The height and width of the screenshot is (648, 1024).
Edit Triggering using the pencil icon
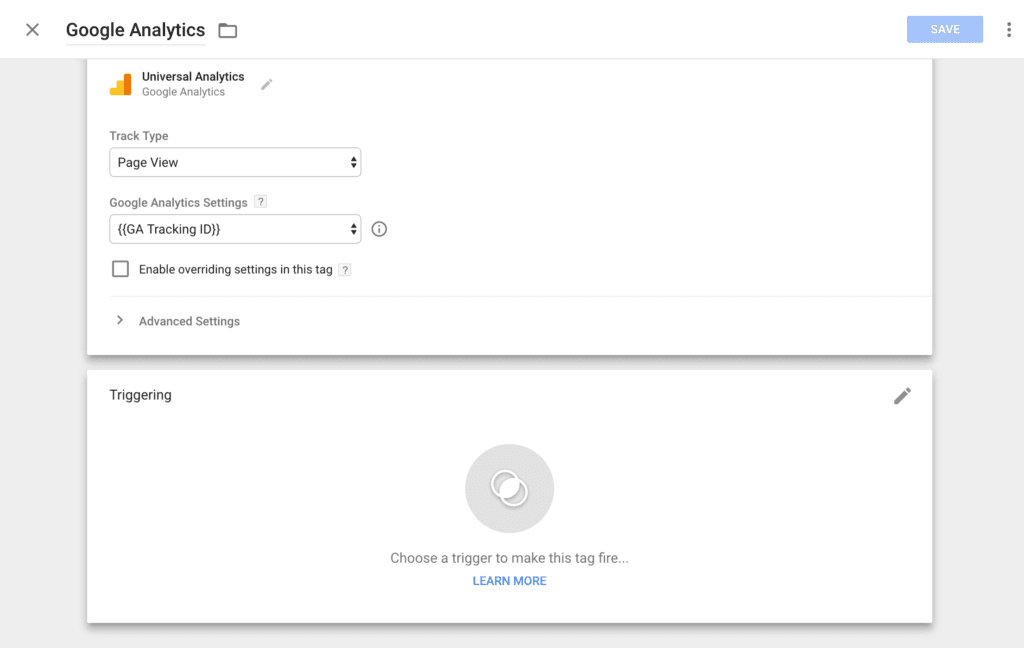[x=902, y=396]
